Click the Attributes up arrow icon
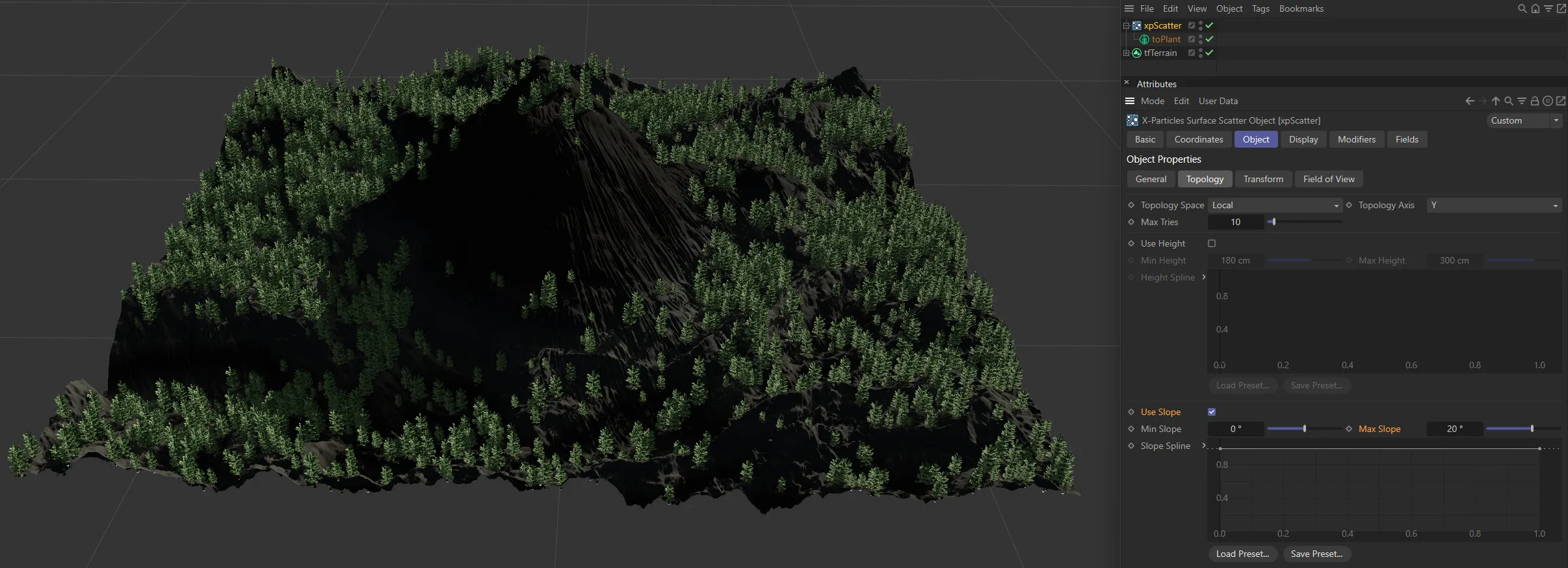This screenshot has height=568, width=1568. [x=1496, y=101]
